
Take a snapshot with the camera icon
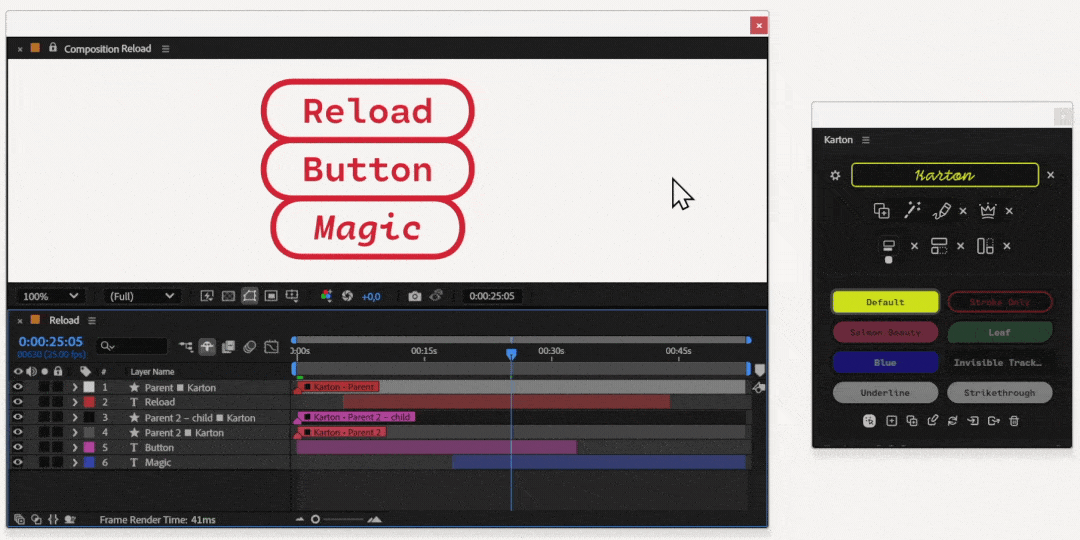pyautogui.click(x=414, y=296)
